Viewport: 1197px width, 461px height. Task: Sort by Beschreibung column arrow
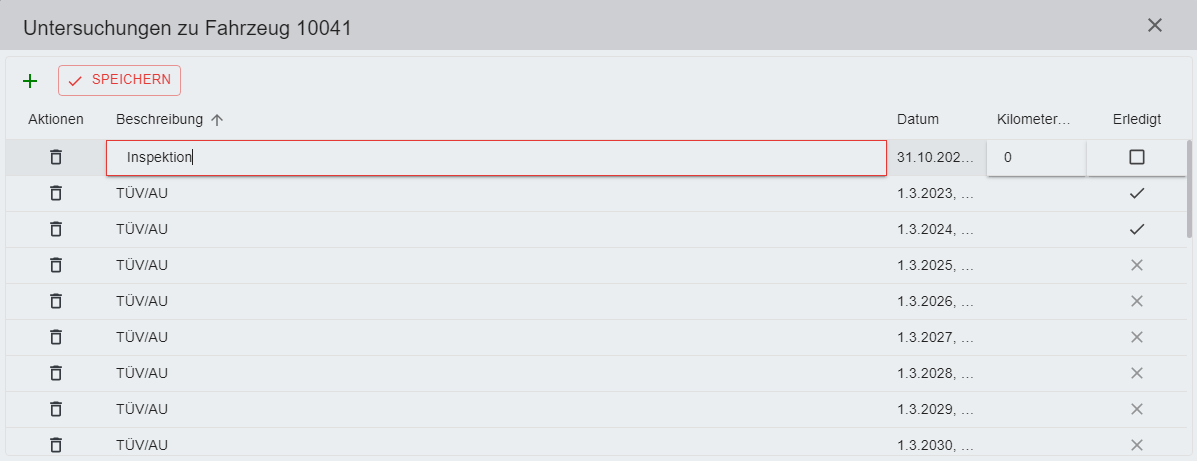(217, 120)
